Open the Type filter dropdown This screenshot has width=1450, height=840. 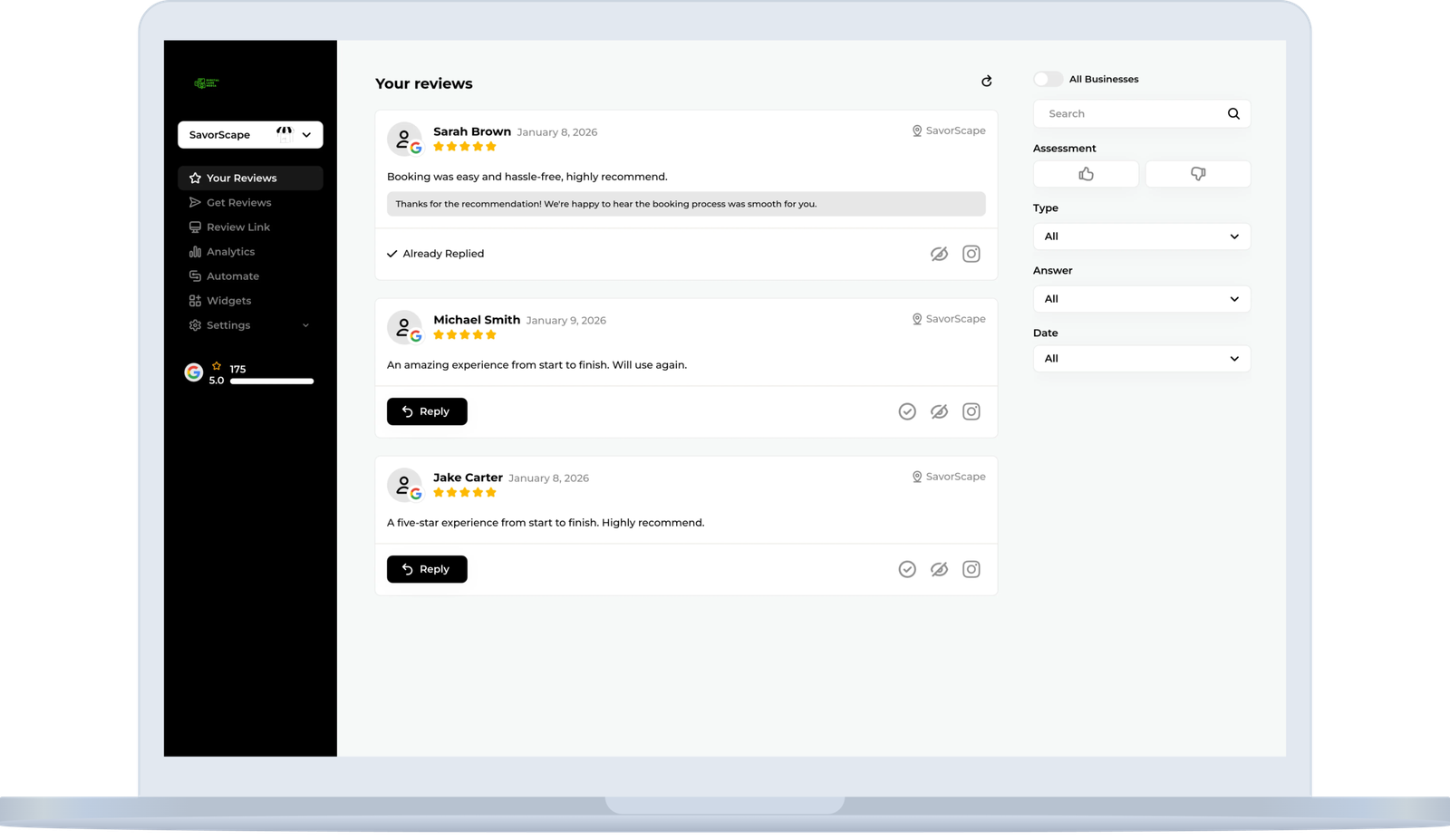(1141, 237)
